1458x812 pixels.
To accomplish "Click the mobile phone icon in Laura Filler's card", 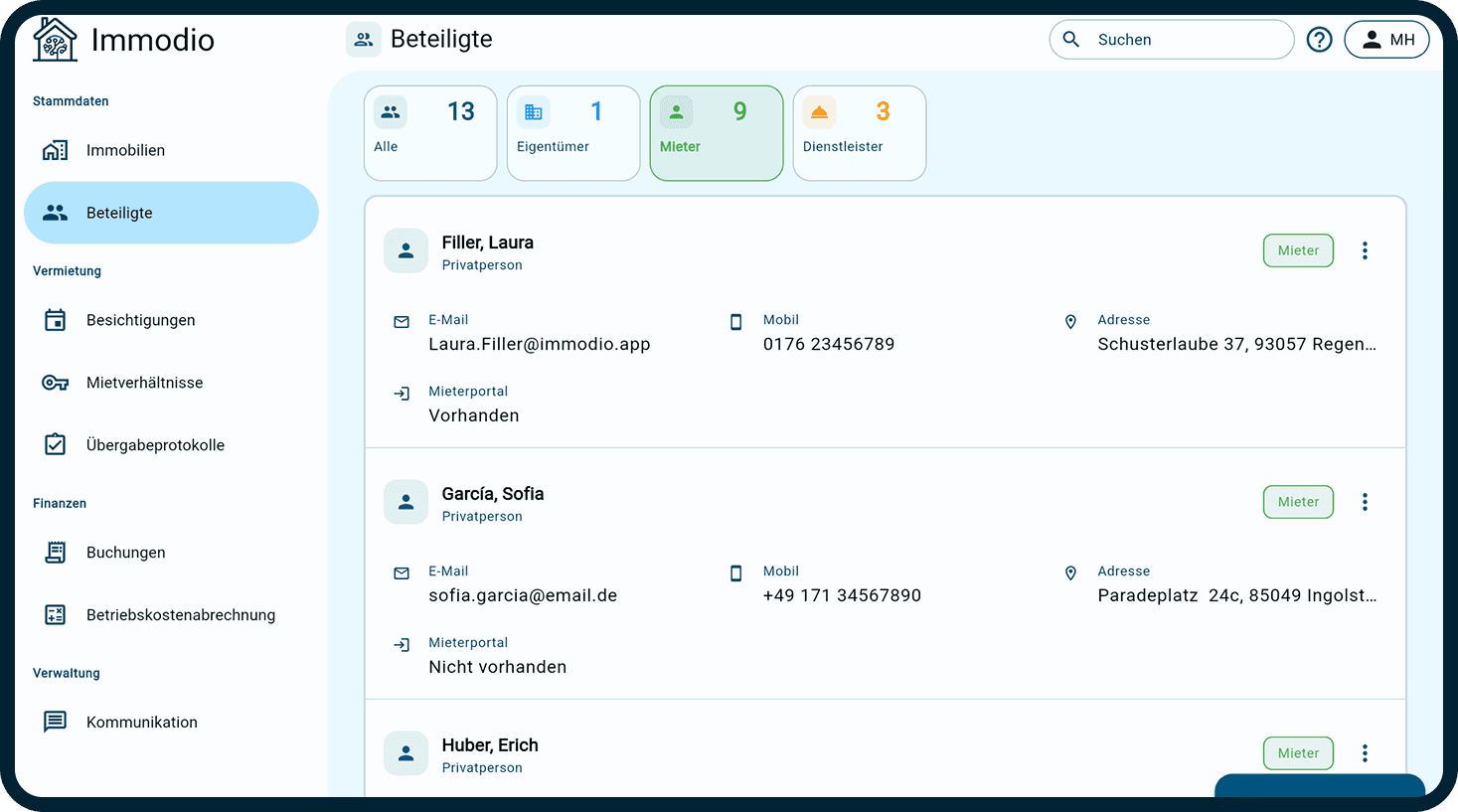I will tap(736, 322).
